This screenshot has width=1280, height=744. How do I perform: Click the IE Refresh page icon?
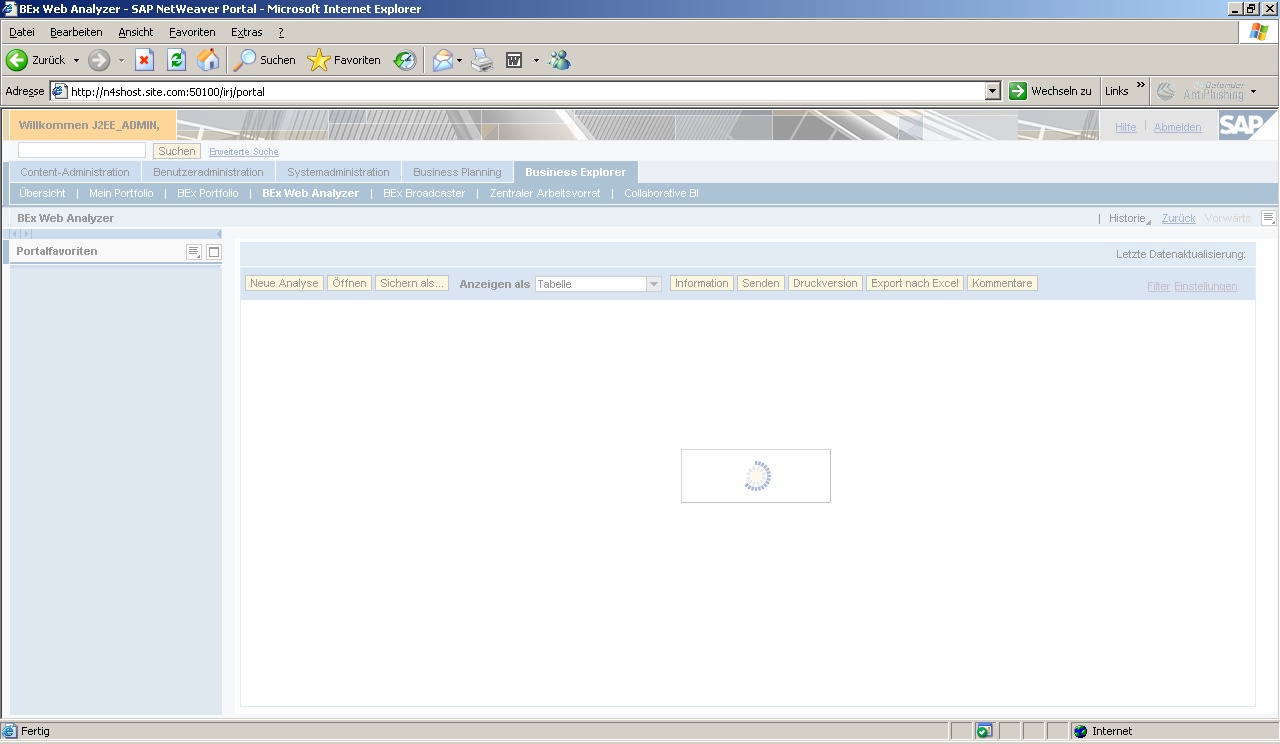coord(176,60)
